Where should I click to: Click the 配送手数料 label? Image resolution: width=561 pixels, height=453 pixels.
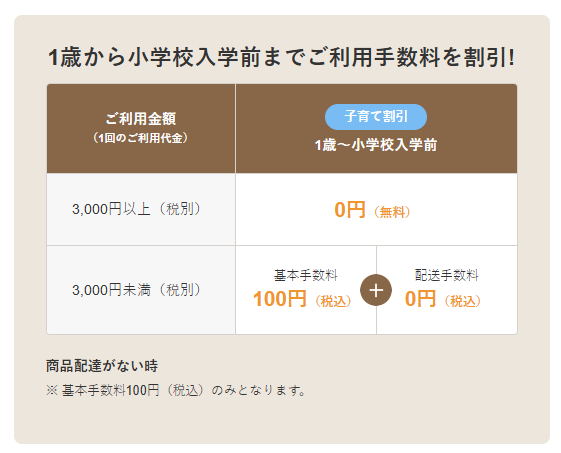(x=447, y=275)
